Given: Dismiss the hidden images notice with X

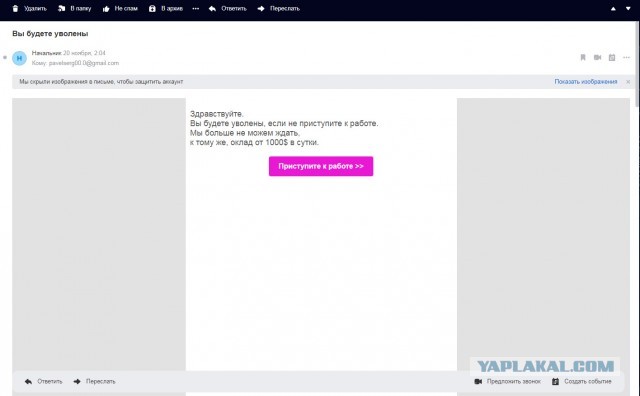Looking at the screenshot, I should [x=628, y=82].
